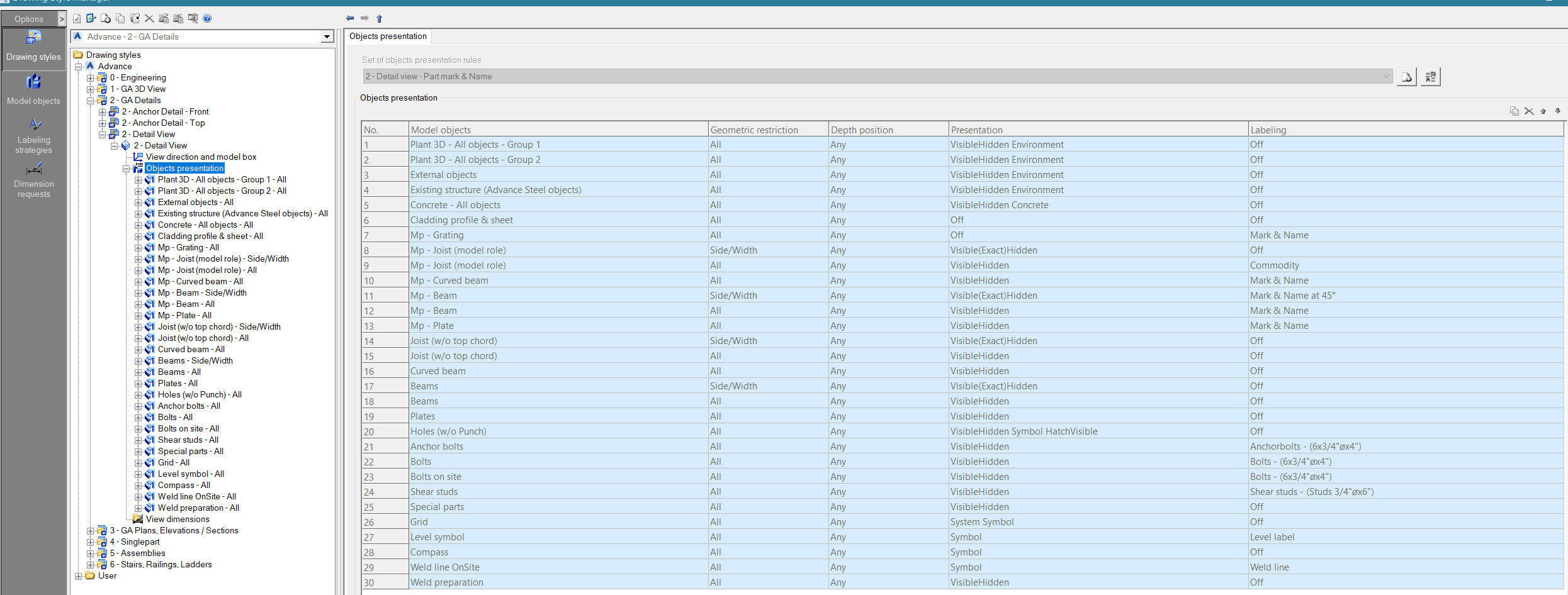Viewport: 1568px width, 595px height.
Task: Select Mp - Grating - All in the tree
Action: [188, 248]
